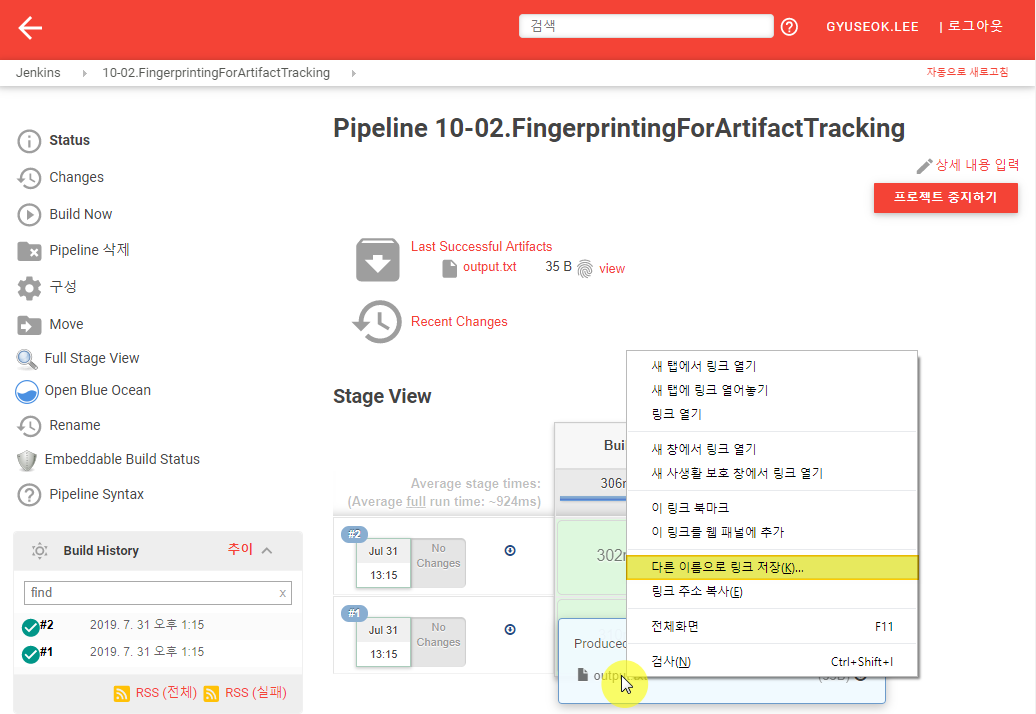Viewport: 1036px width, 714px height.
Task: Choose 링크 주소 복사 from context menu
Action: [x=697, y=591]
